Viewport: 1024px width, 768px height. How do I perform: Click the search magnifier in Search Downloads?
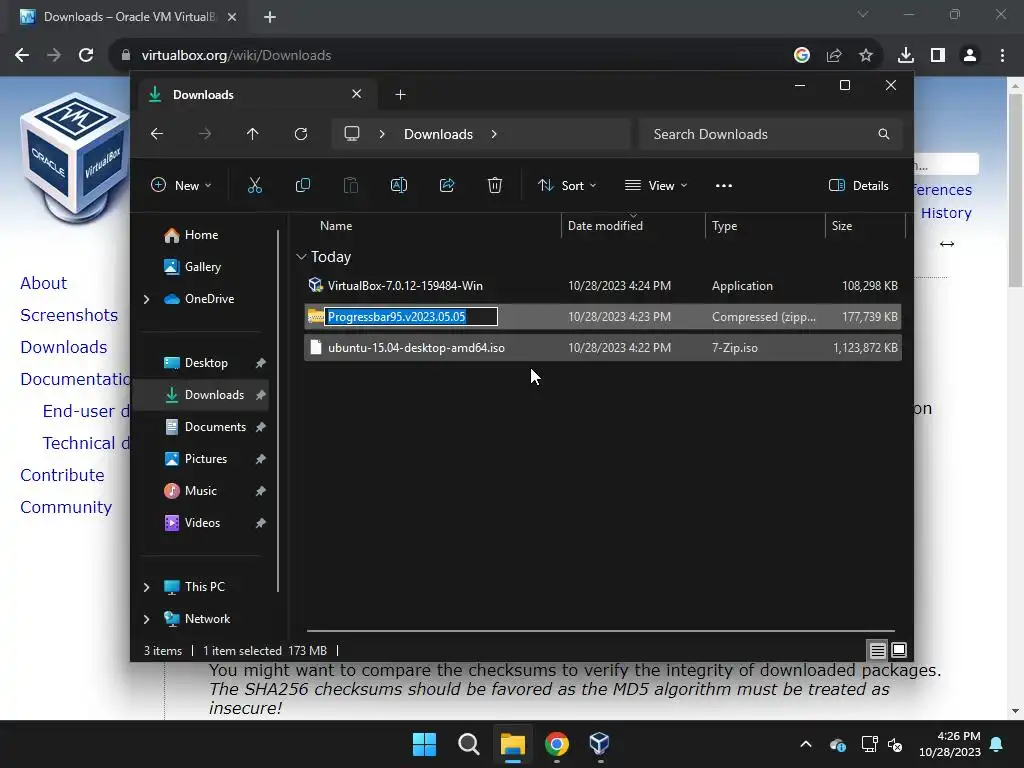884,134
